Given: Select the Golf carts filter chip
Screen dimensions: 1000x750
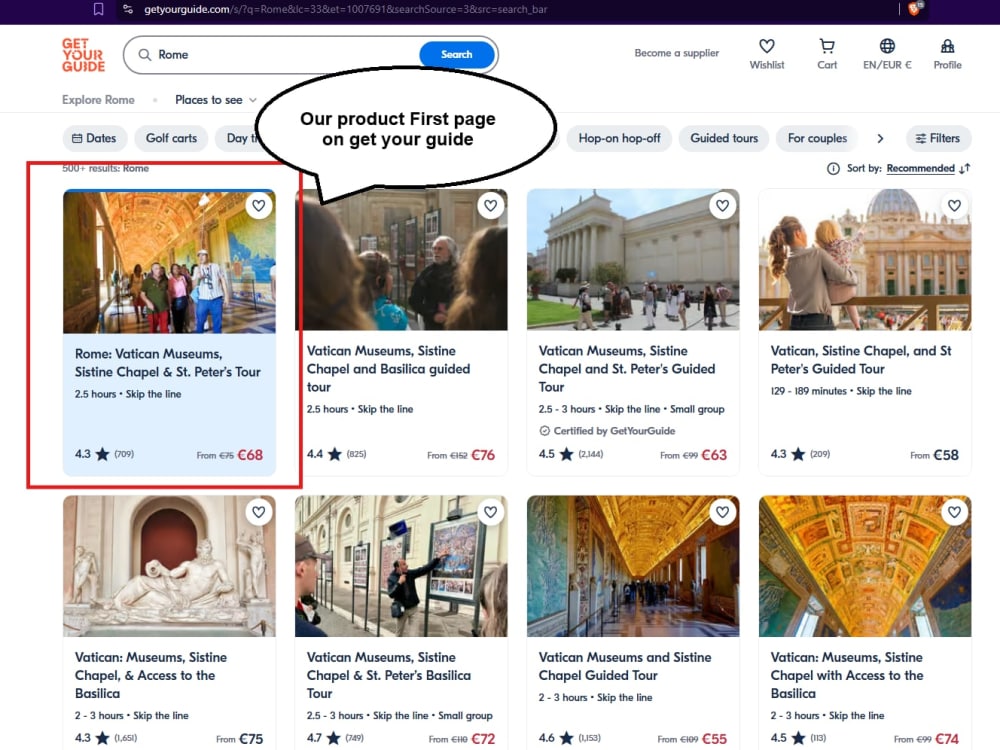Looking at the screenshot, I should (171, 138).
